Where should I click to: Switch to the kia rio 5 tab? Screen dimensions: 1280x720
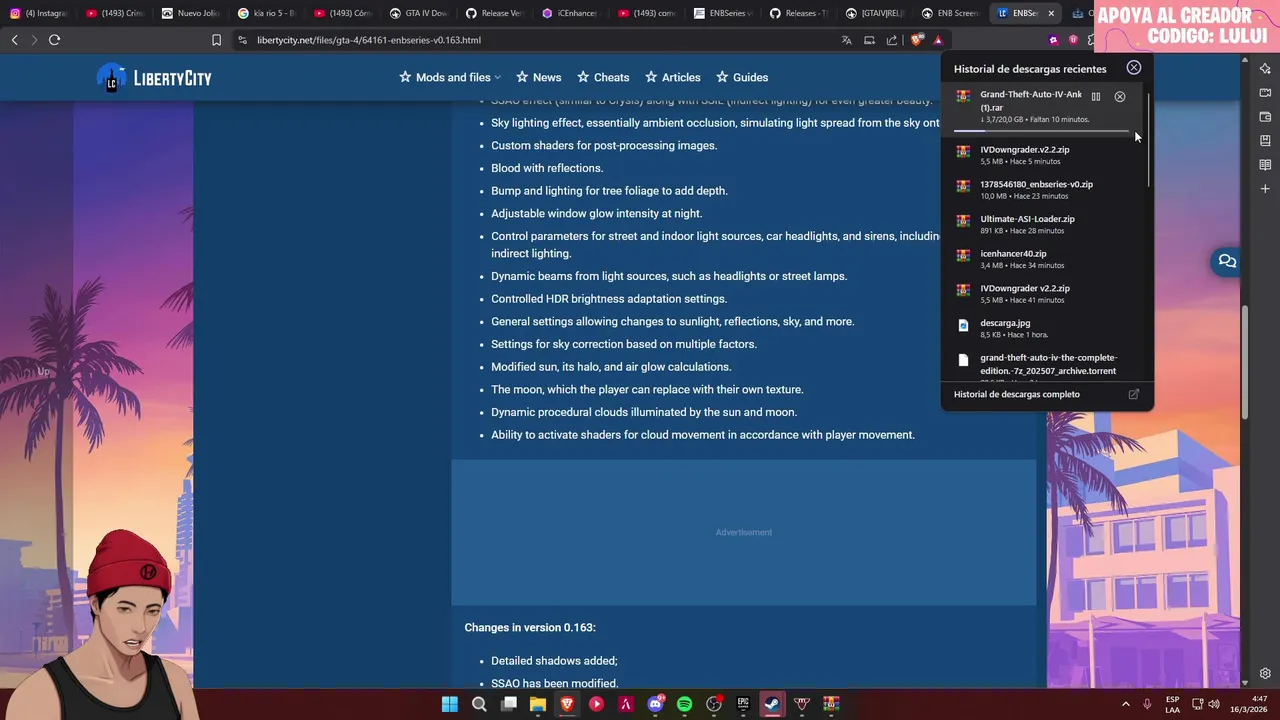coord(267,13)
